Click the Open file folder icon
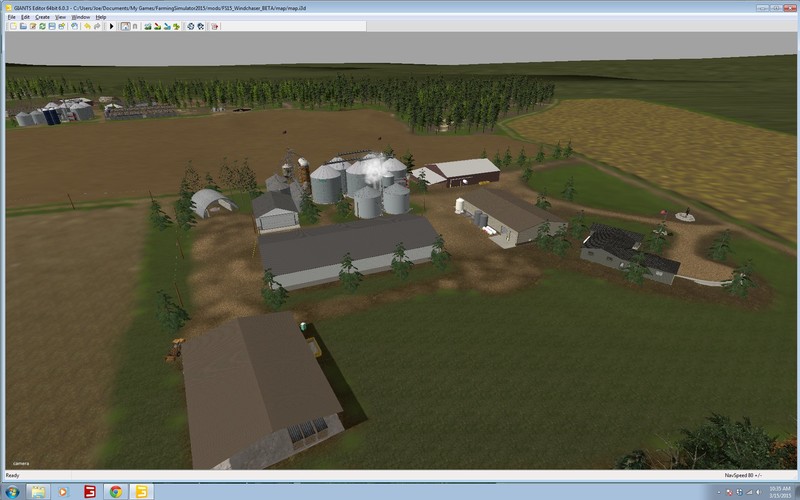The width and height of the screenshot is (800, 500). point(23,26)
